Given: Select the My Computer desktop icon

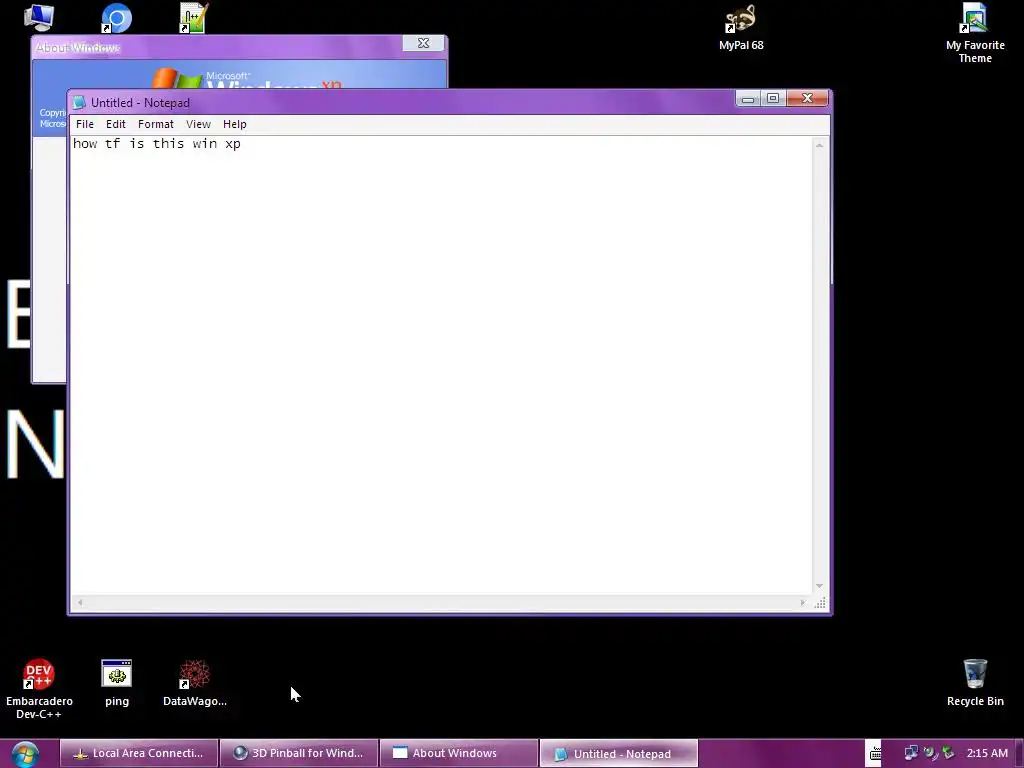Looking at the screenshot, I should tap(39, 18).
